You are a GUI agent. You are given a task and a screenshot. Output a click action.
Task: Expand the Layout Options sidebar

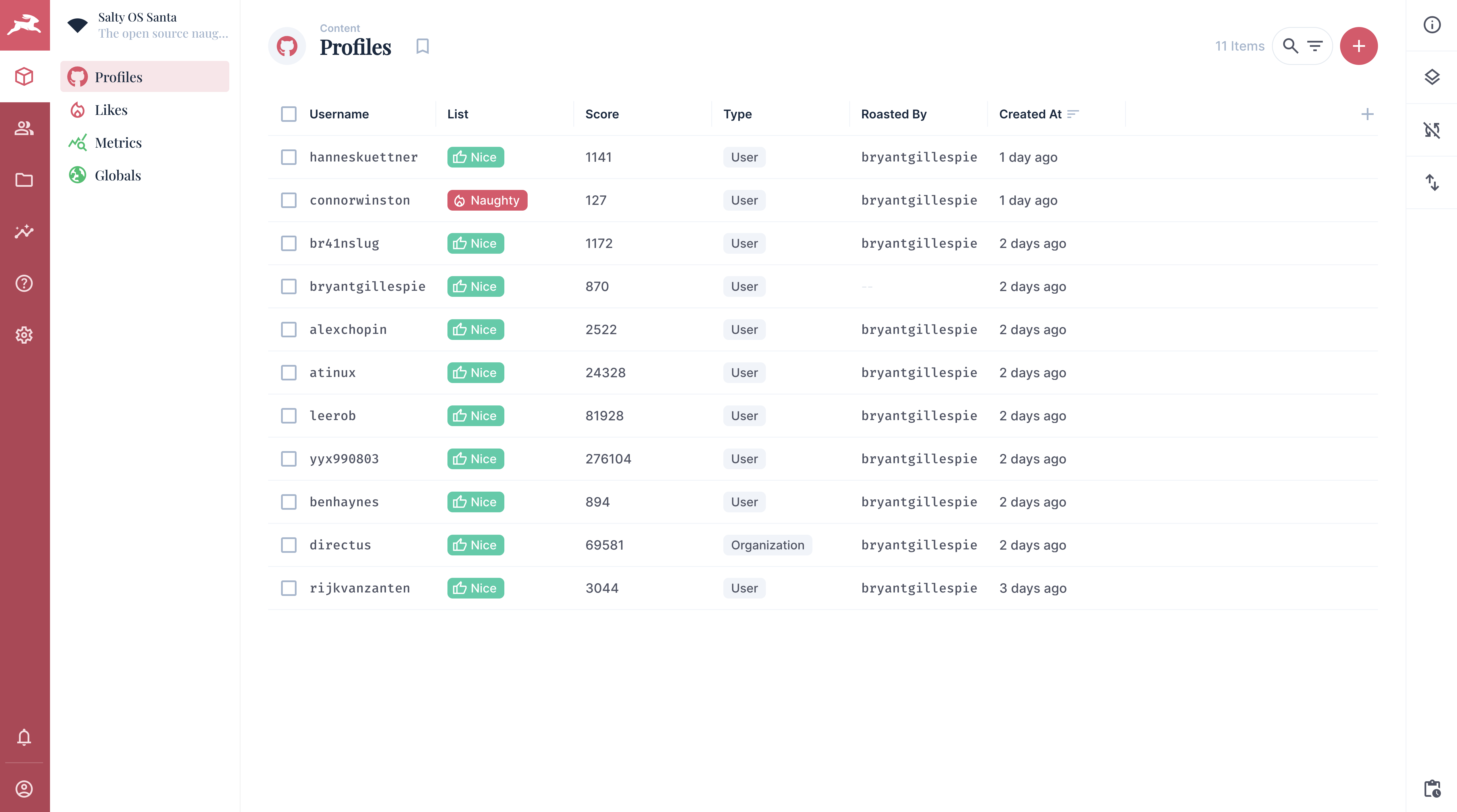coord(1432,76)
